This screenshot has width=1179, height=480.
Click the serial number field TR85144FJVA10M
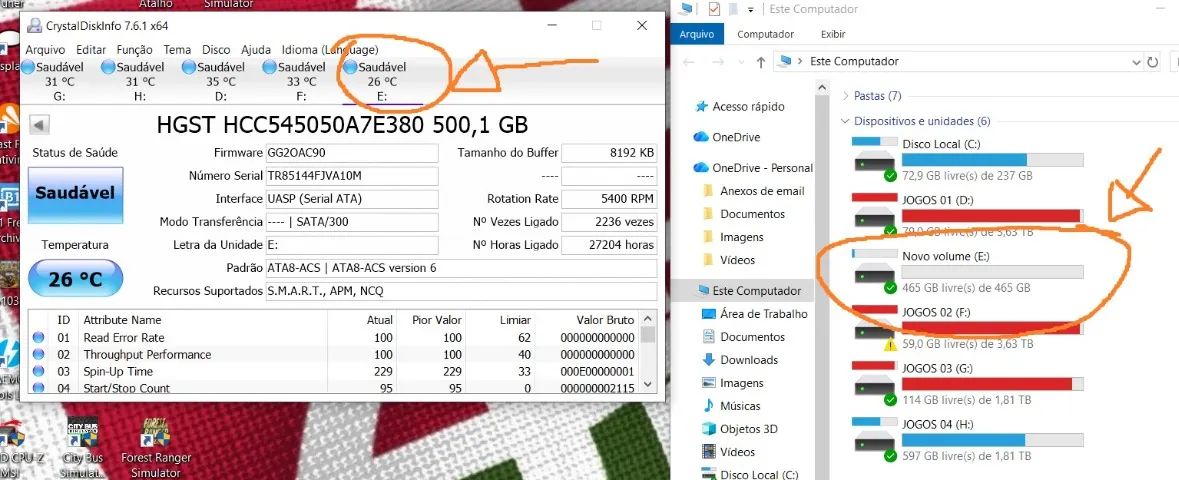pos(351,176)
